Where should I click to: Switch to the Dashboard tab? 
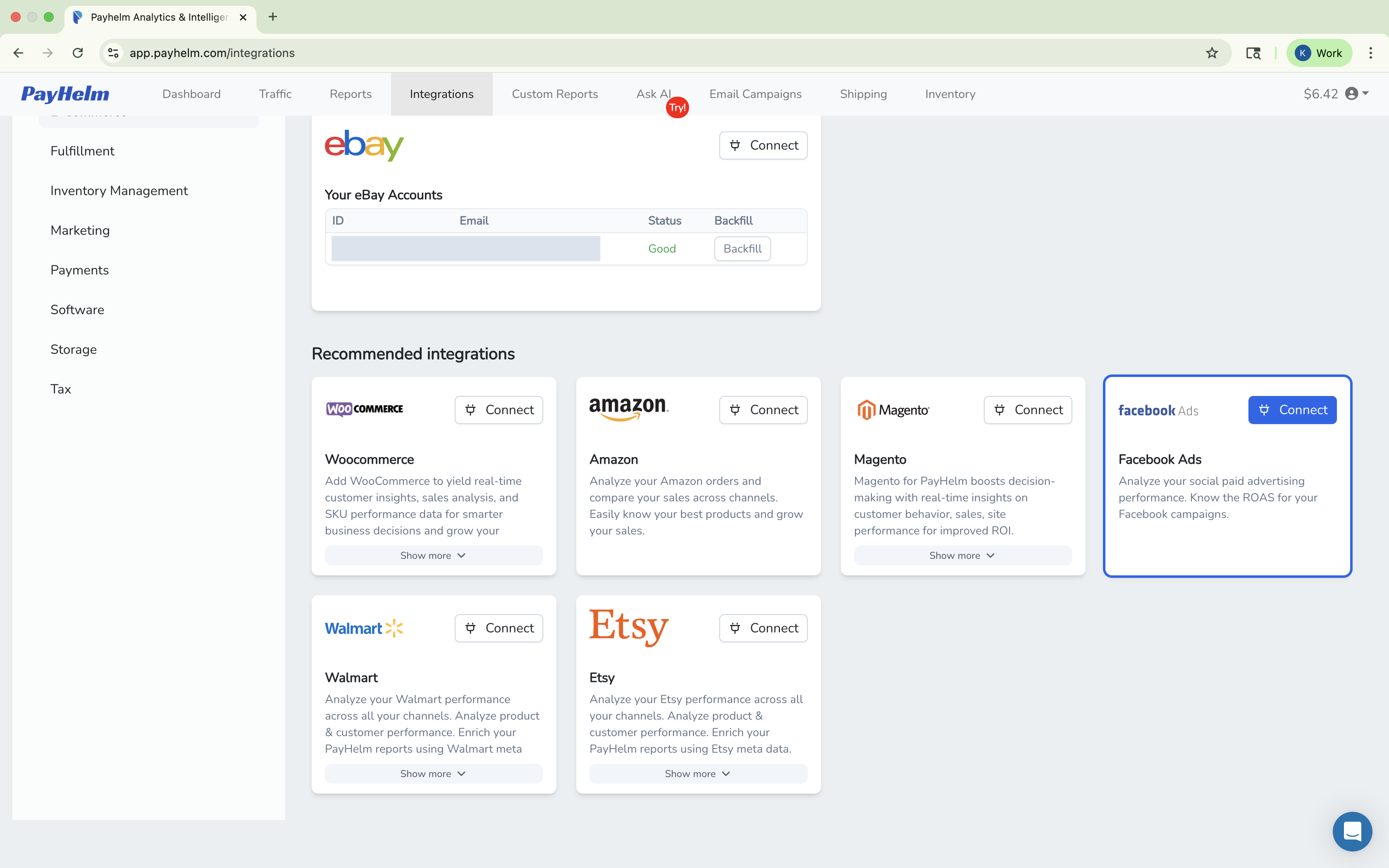click(x=191, y=93)
